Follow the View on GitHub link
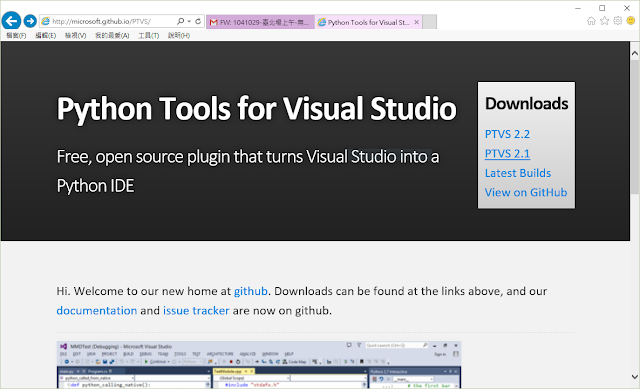This screenshot has width=640, height=389. (x=526, y=193)
